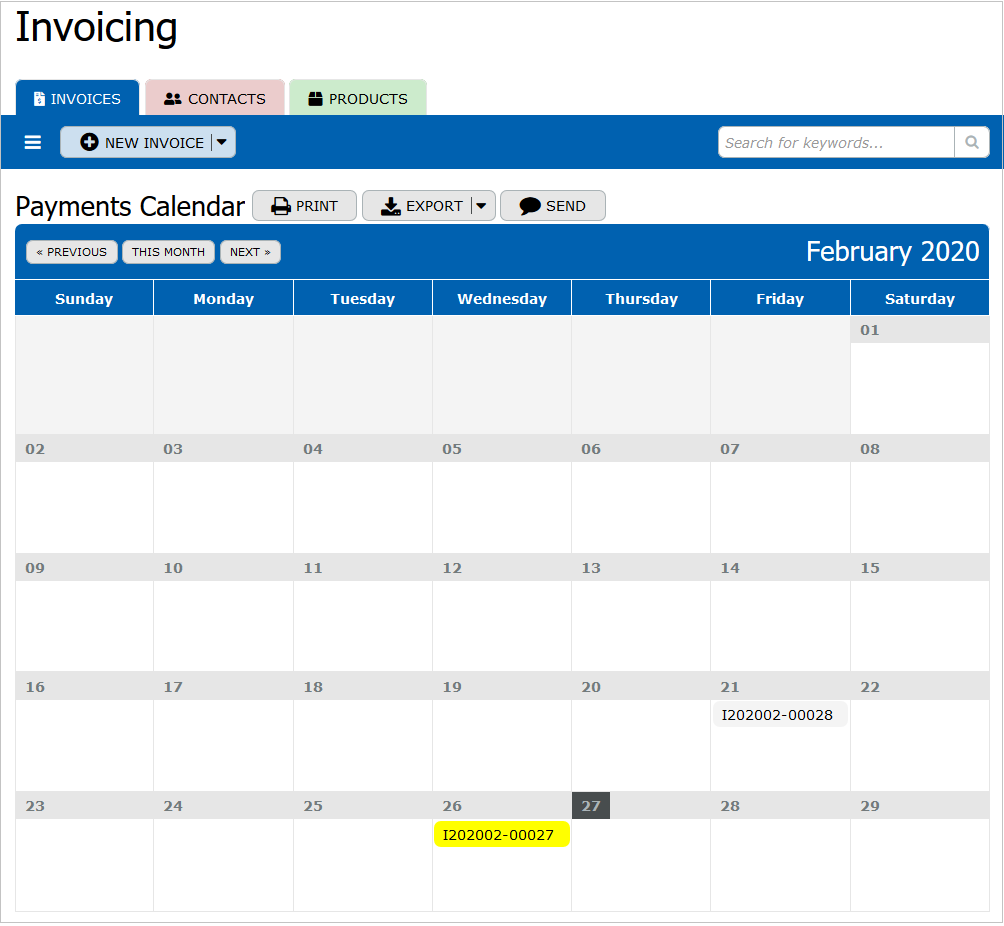Go to the next month
Viewport: 1004px width, 926px height.
[x=250, y=252]
